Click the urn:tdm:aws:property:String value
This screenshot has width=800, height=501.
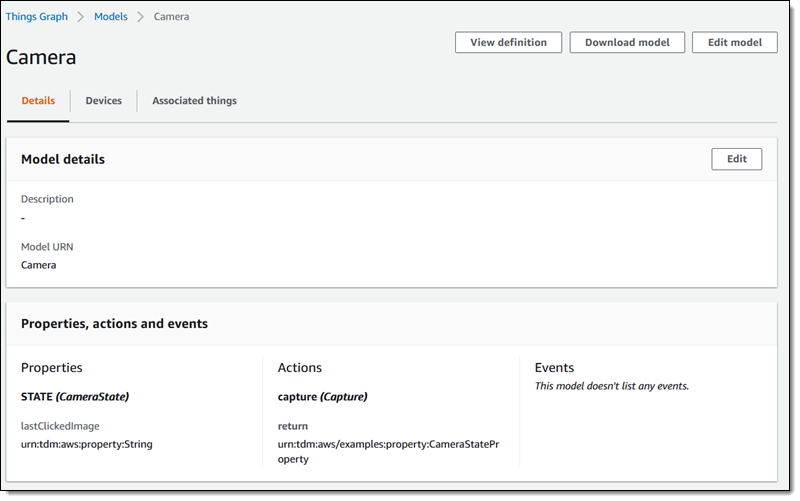click(x=87, y=444)
